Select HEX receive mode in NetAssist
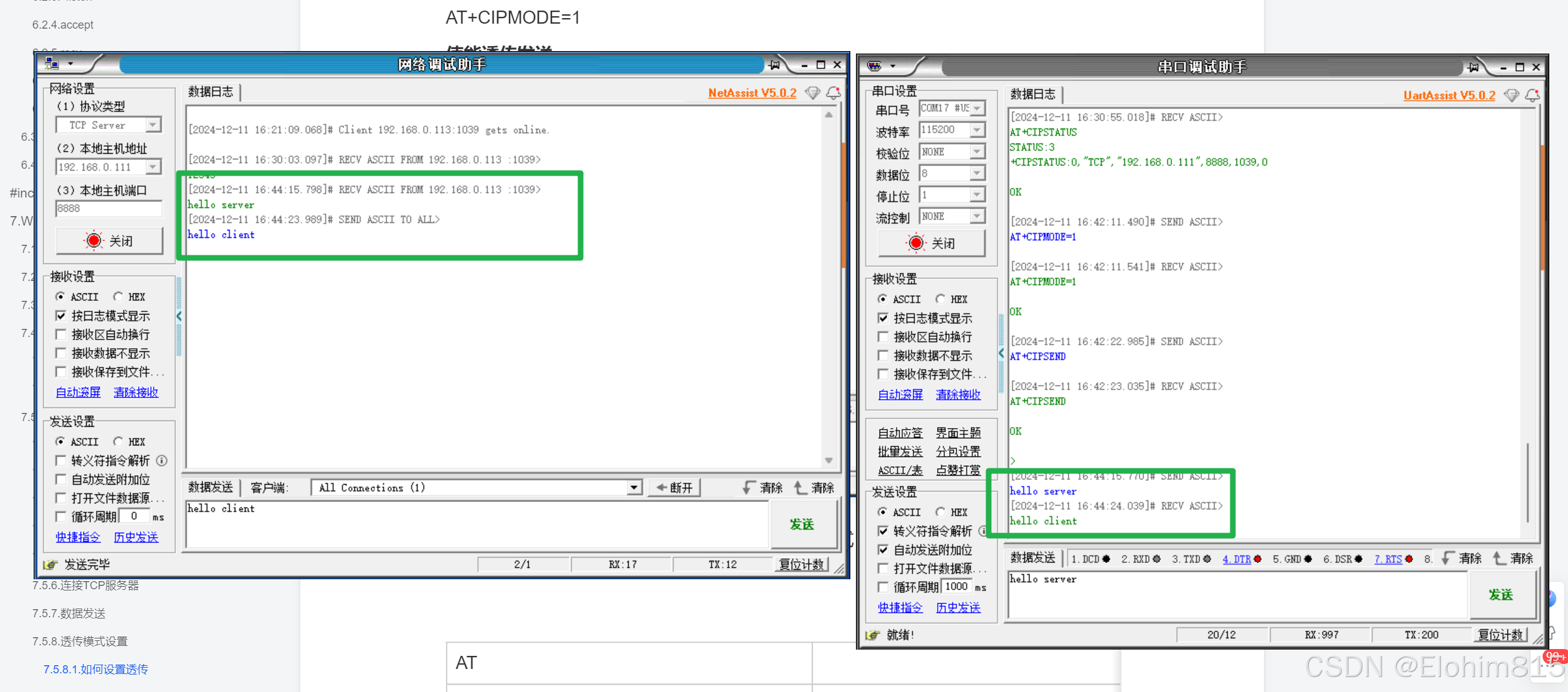 118,296
